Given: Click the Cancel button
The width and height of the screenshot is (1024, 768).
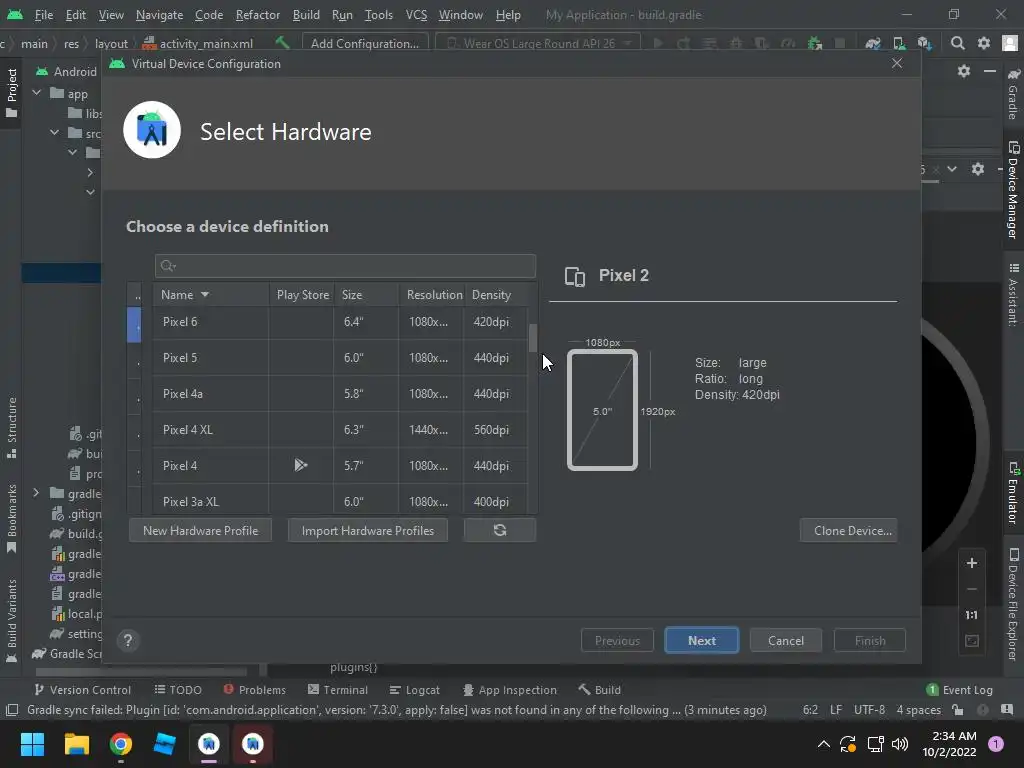Looking at the screenshot, I should pos(786,641).
